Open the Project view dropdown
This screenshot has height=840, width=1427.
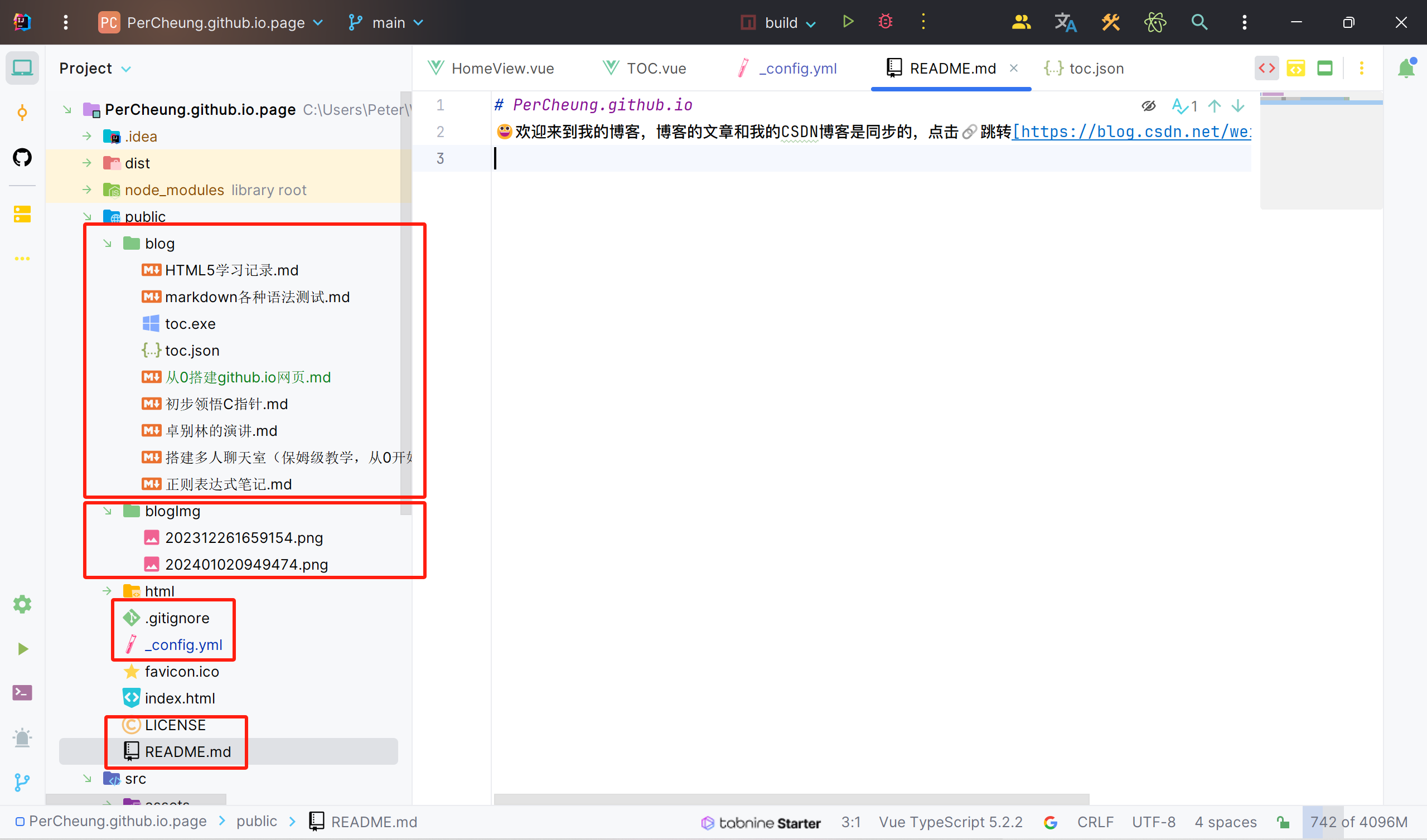[95, 68]
